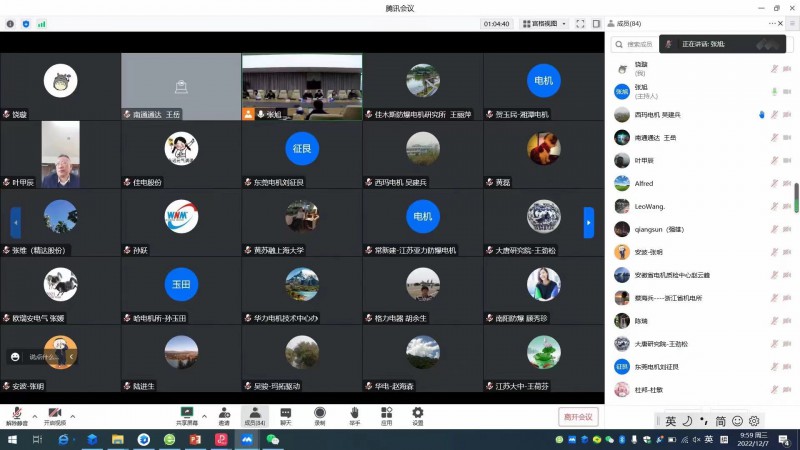Image resolution: width=800 pixels, height=450 pixels.
Task: Open share screen options arrow
Action: pos(204,416)
